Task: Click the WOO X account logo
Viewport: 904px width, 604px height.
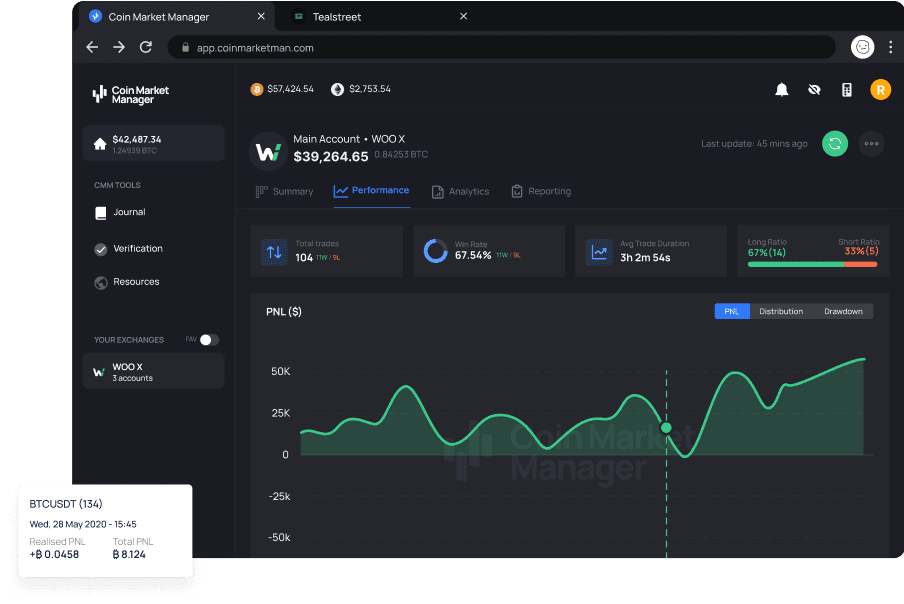Action: click(268, 152)
